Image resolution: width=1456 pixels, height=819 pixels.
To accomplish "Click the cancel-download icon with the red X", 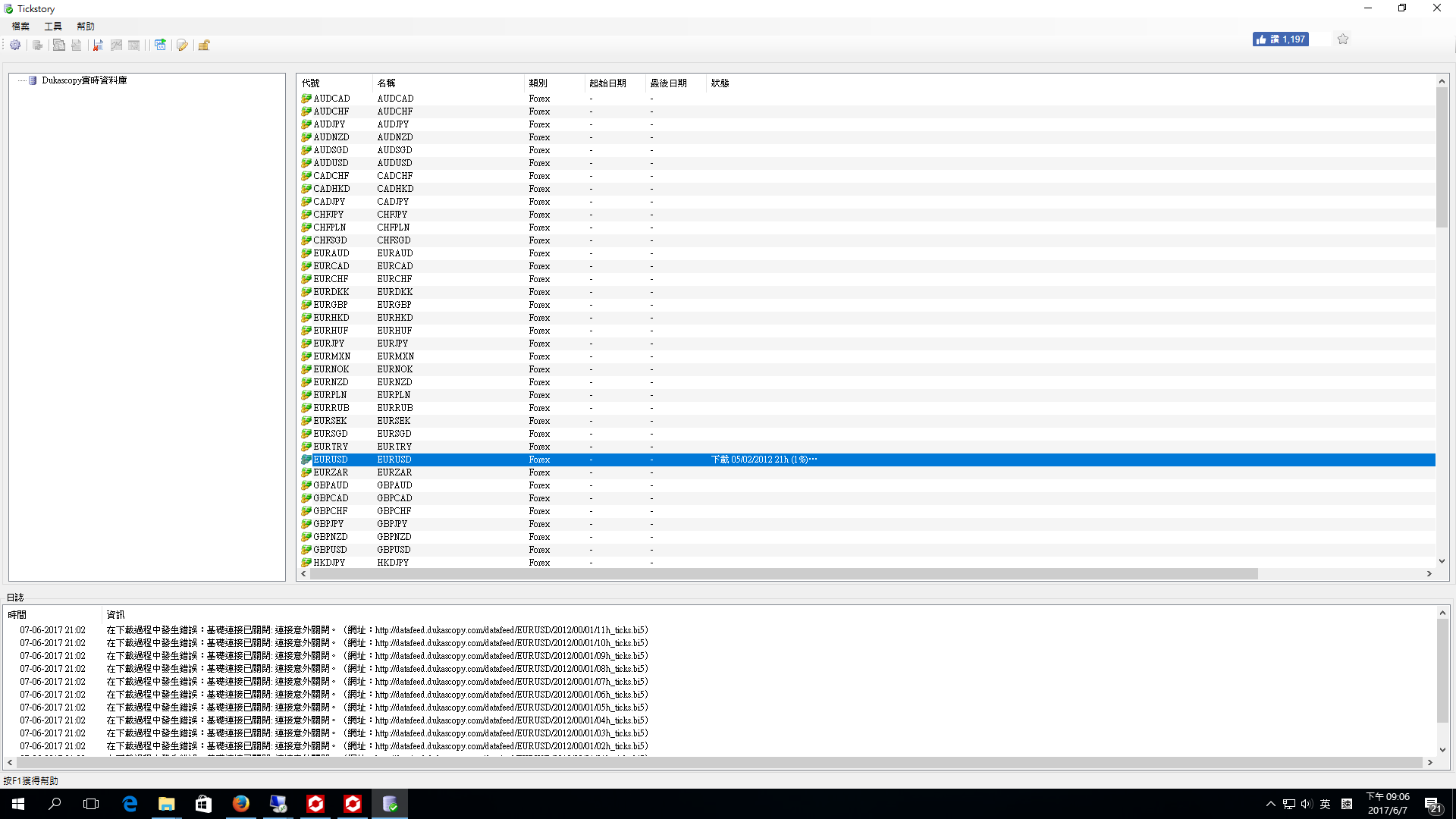I will [98, 45].
